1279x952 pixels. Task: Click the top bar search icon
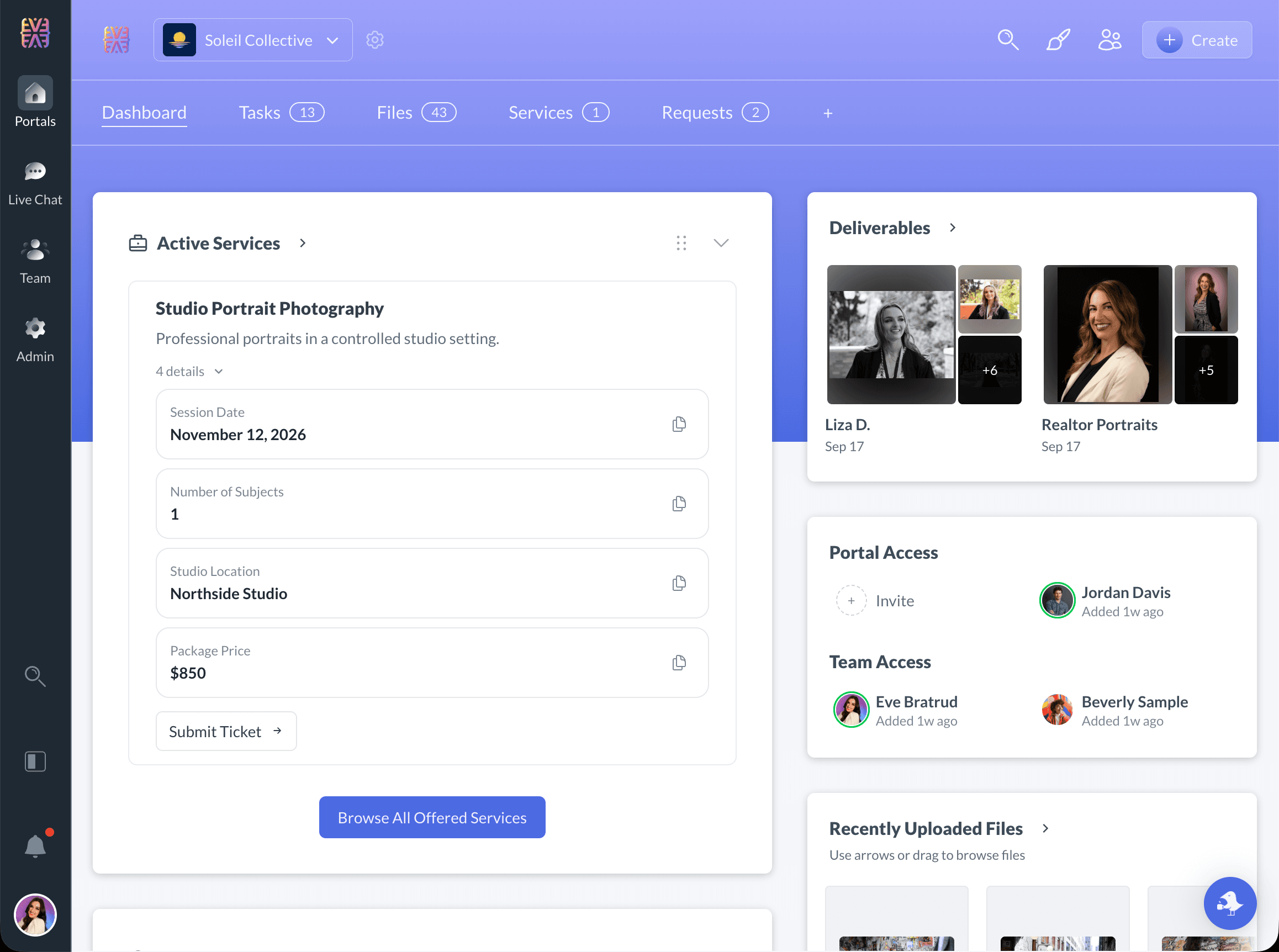click(1008, 40)
